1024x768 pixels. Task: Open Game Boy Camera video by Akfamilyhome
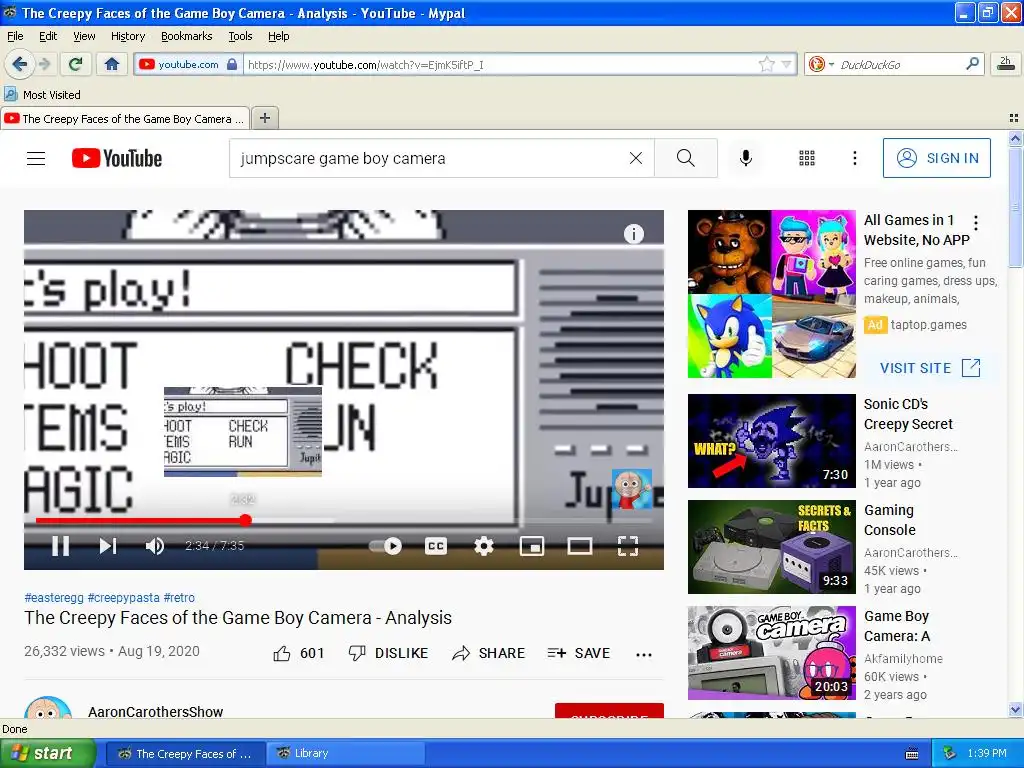coord(772,653)
